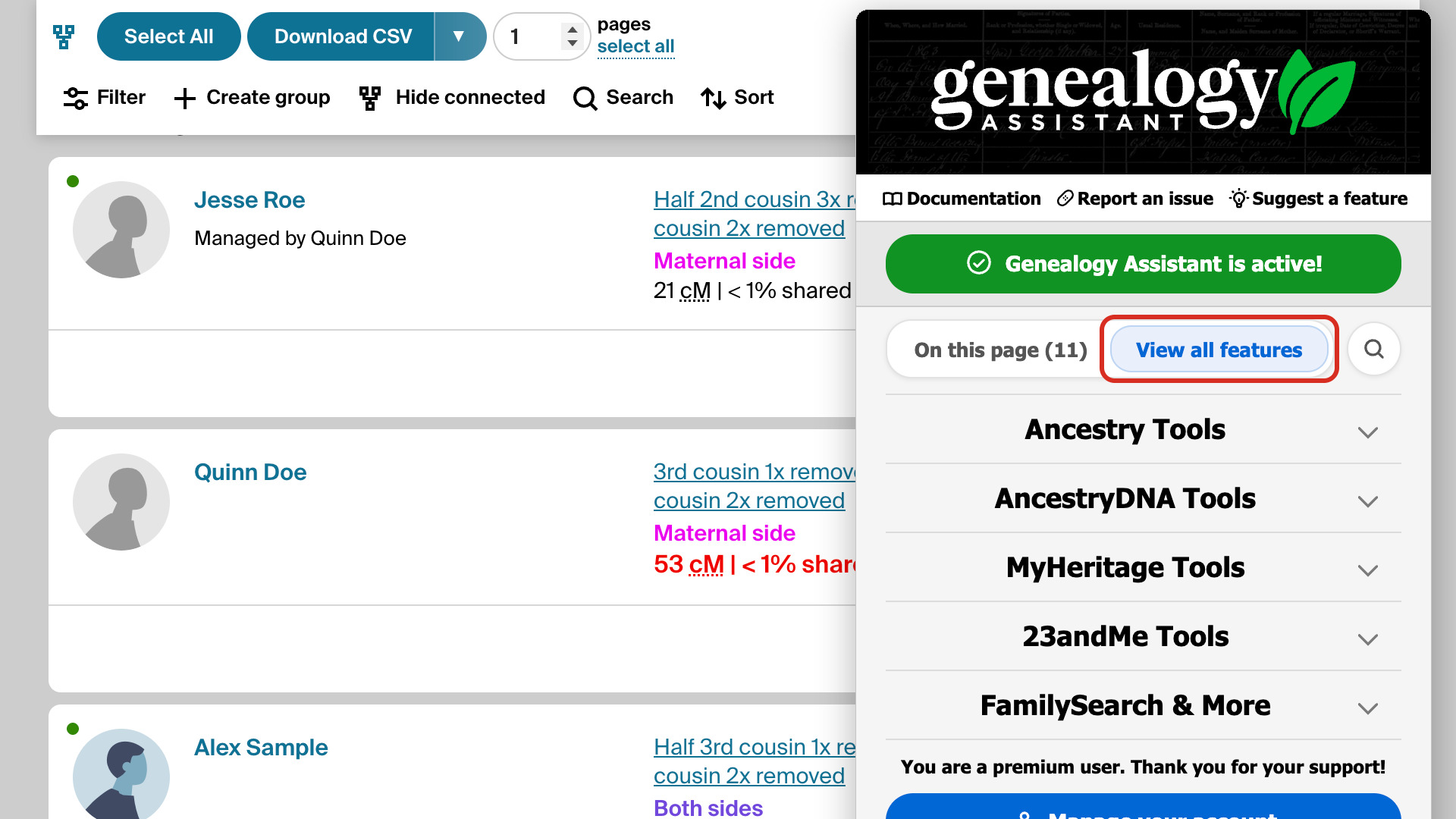
Task: Click Quinn Doe's avatar picture
Action: pos(121,502)
